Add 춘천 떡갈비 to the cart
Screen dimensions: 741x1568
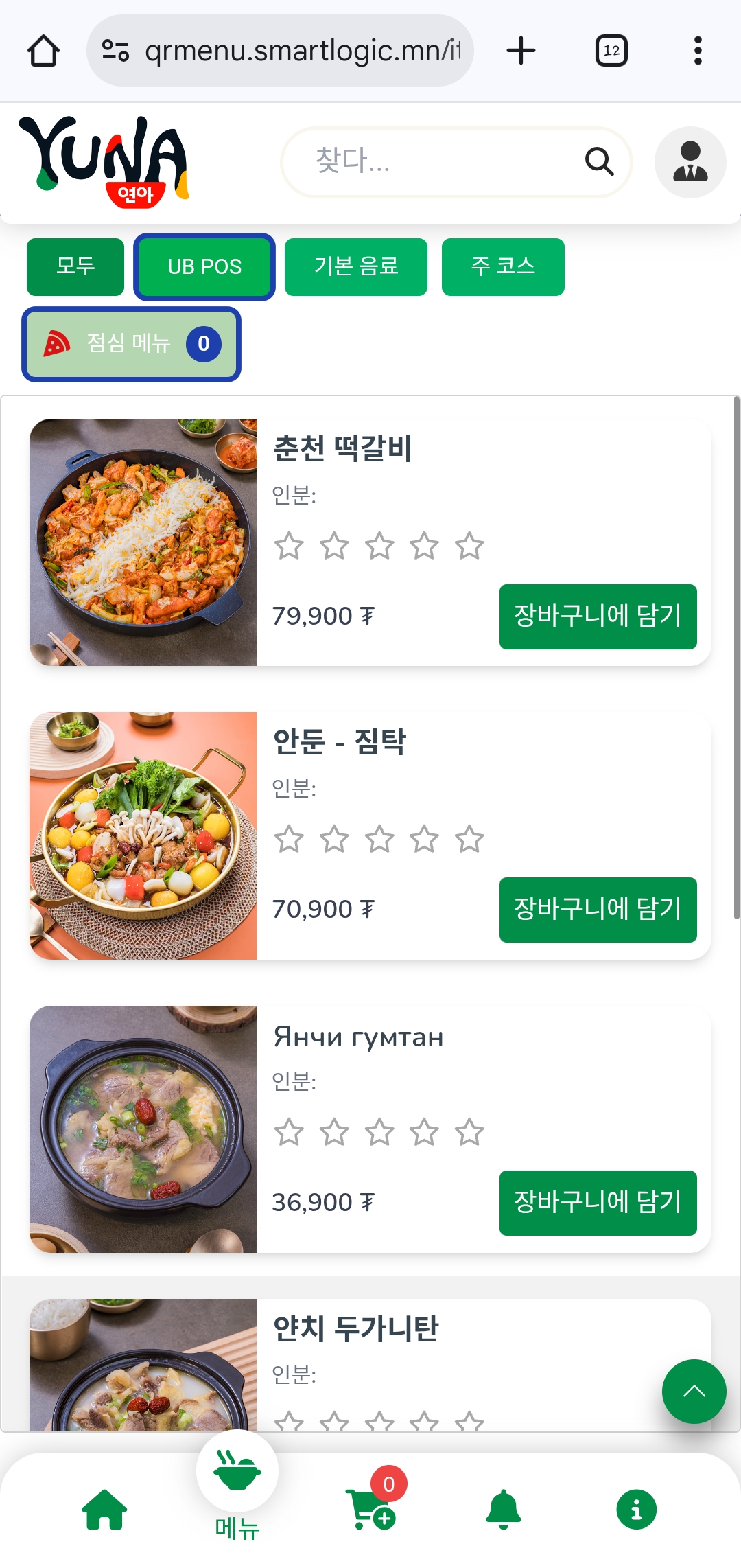click(598, 616)
